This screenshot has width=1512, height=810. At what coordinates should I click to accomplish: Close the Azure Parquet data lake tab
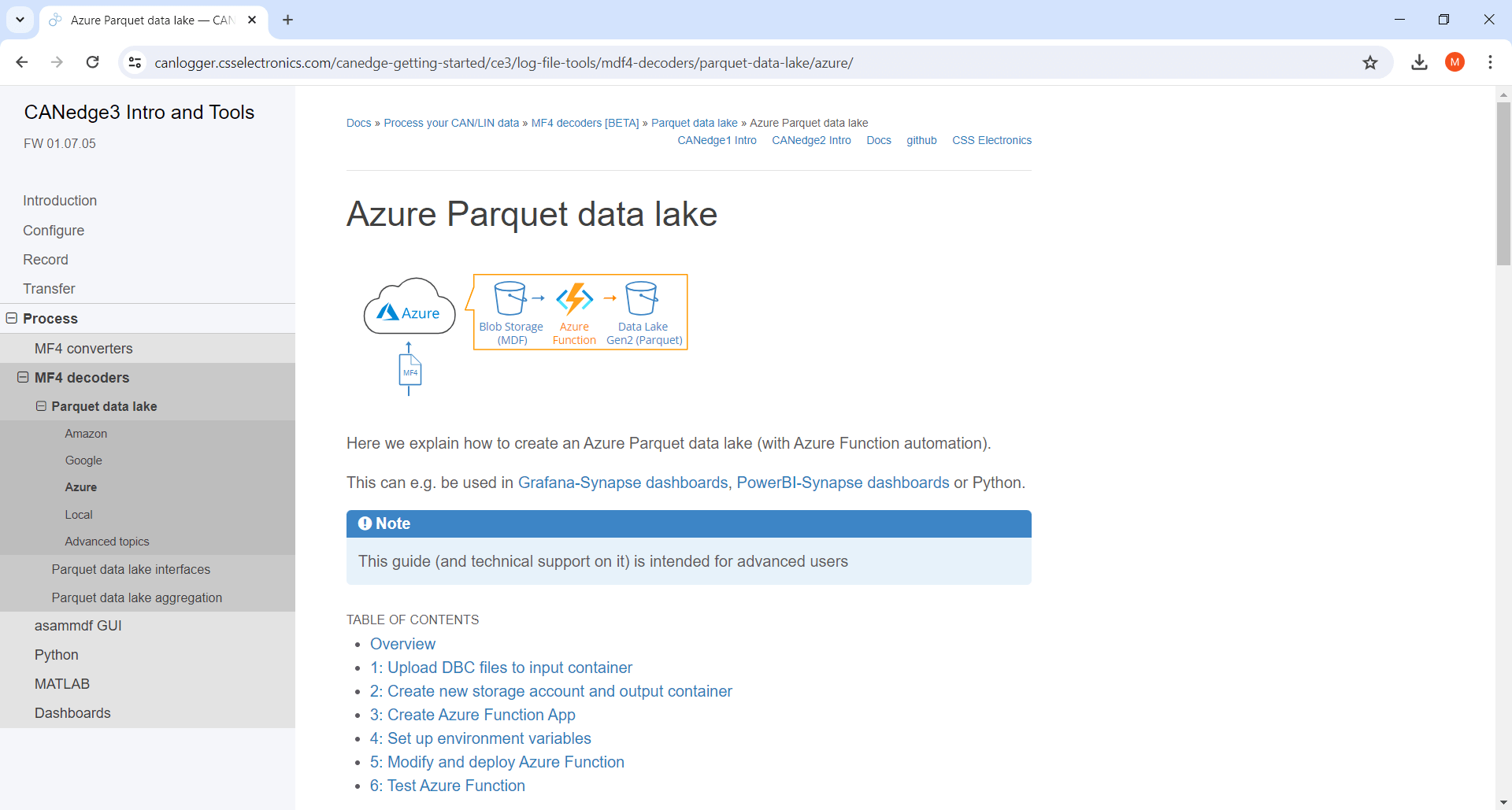(x=252, y=20)
